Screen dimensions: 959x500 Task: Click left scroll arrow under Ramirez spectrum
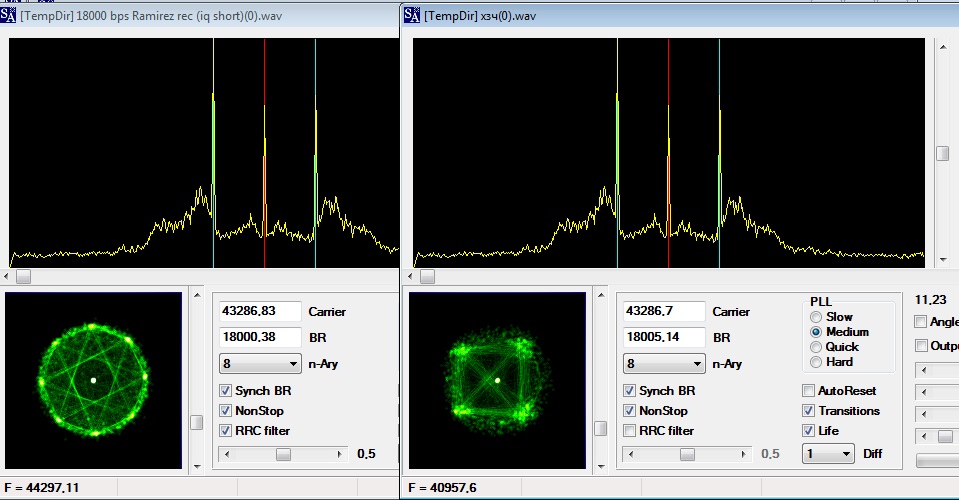[x=6, y=277]
